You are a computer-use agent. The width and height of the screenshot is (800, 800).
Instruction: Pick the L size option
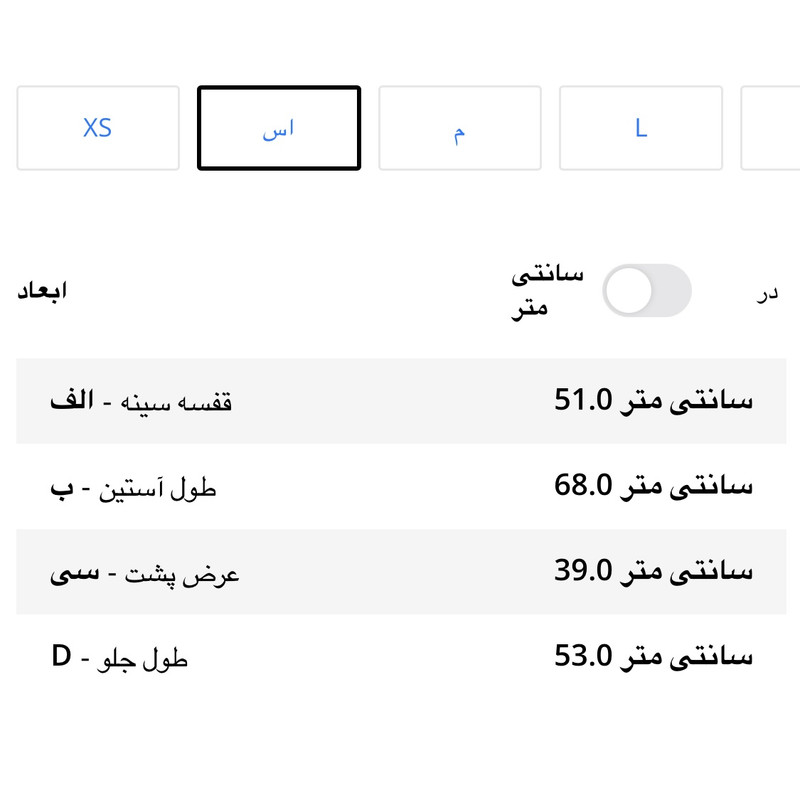click(x=641, y=128)
